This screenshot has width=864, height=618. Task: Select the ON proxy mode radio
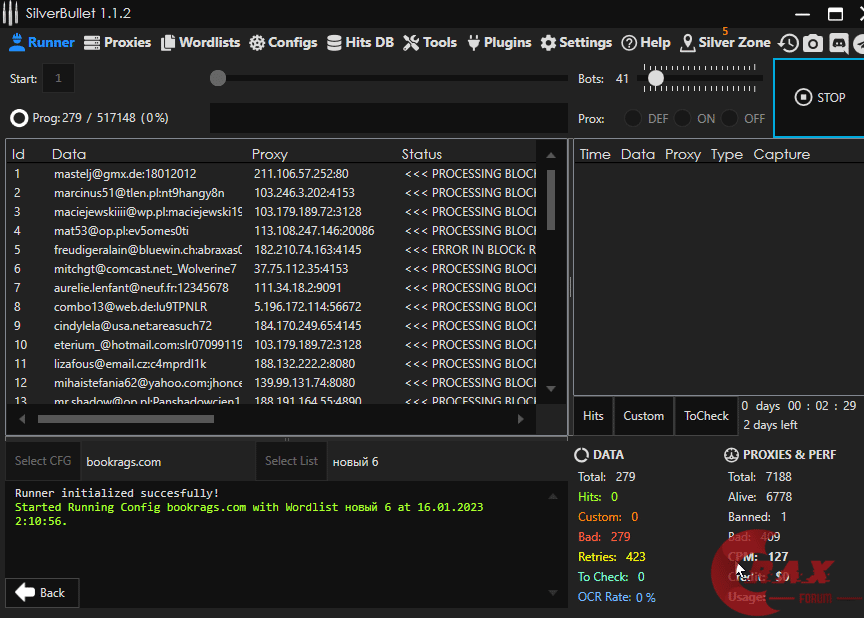tap(682, 118)
